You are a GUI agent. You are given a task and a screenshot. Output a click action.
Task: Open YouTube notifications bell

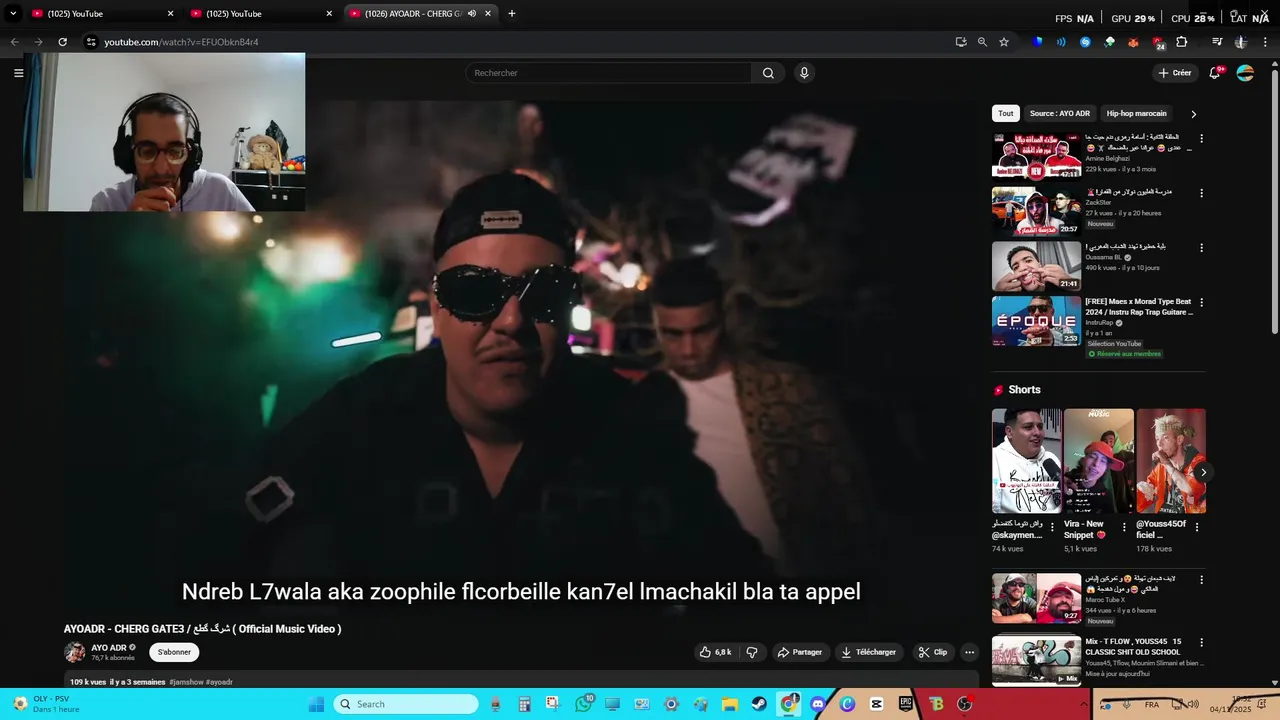pyautogui.click(x=1215, y=73)
